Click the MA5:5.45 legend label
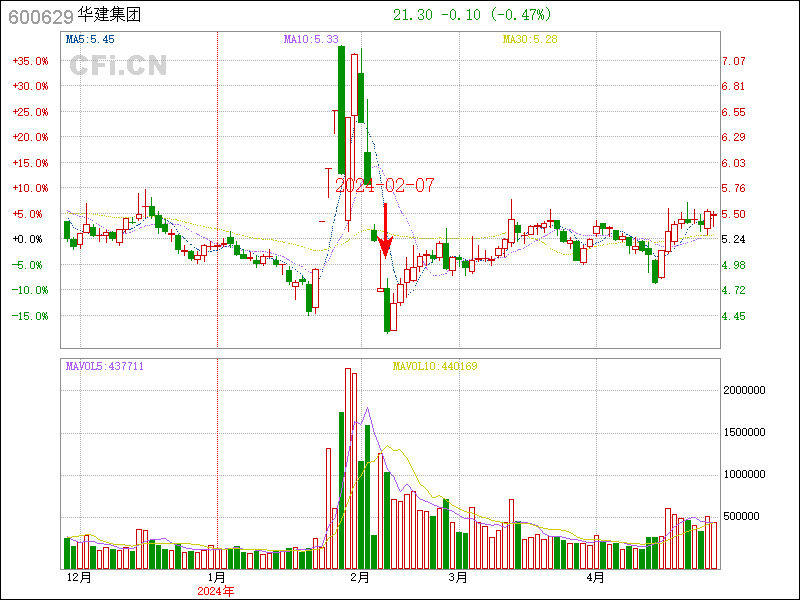 (x=90, y=39)
